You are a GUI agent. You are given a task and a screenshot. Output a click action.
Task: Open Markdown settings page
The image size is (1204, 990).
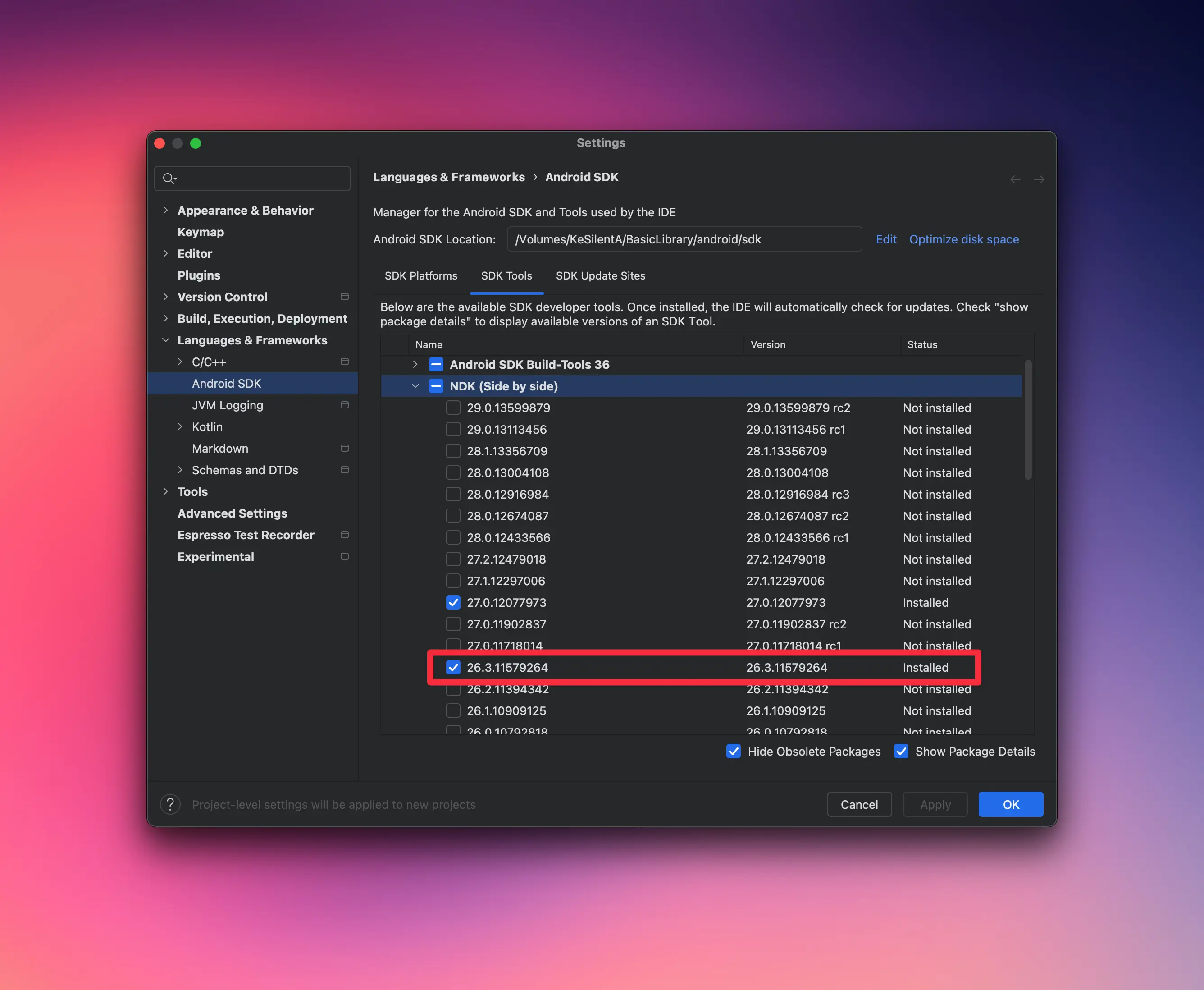220,448
